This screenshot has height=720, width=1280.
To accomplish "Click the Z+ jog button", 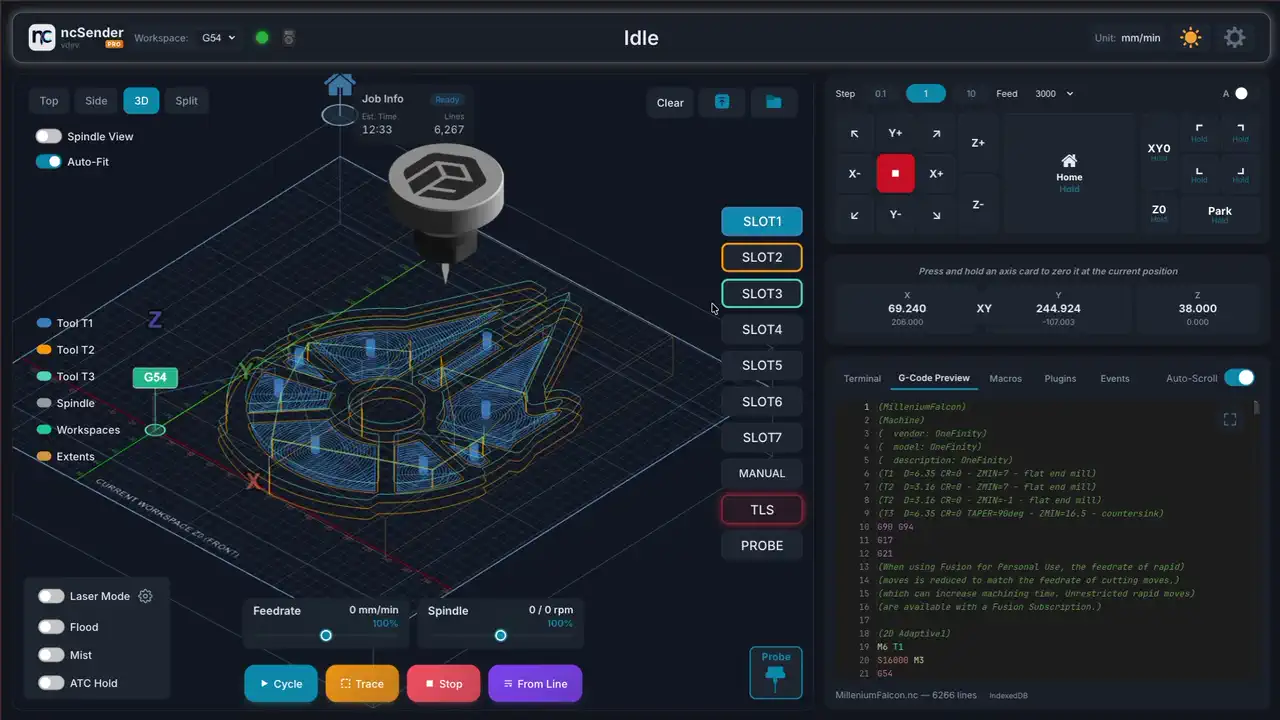I will pyautogui.click(x=978, y=143).
